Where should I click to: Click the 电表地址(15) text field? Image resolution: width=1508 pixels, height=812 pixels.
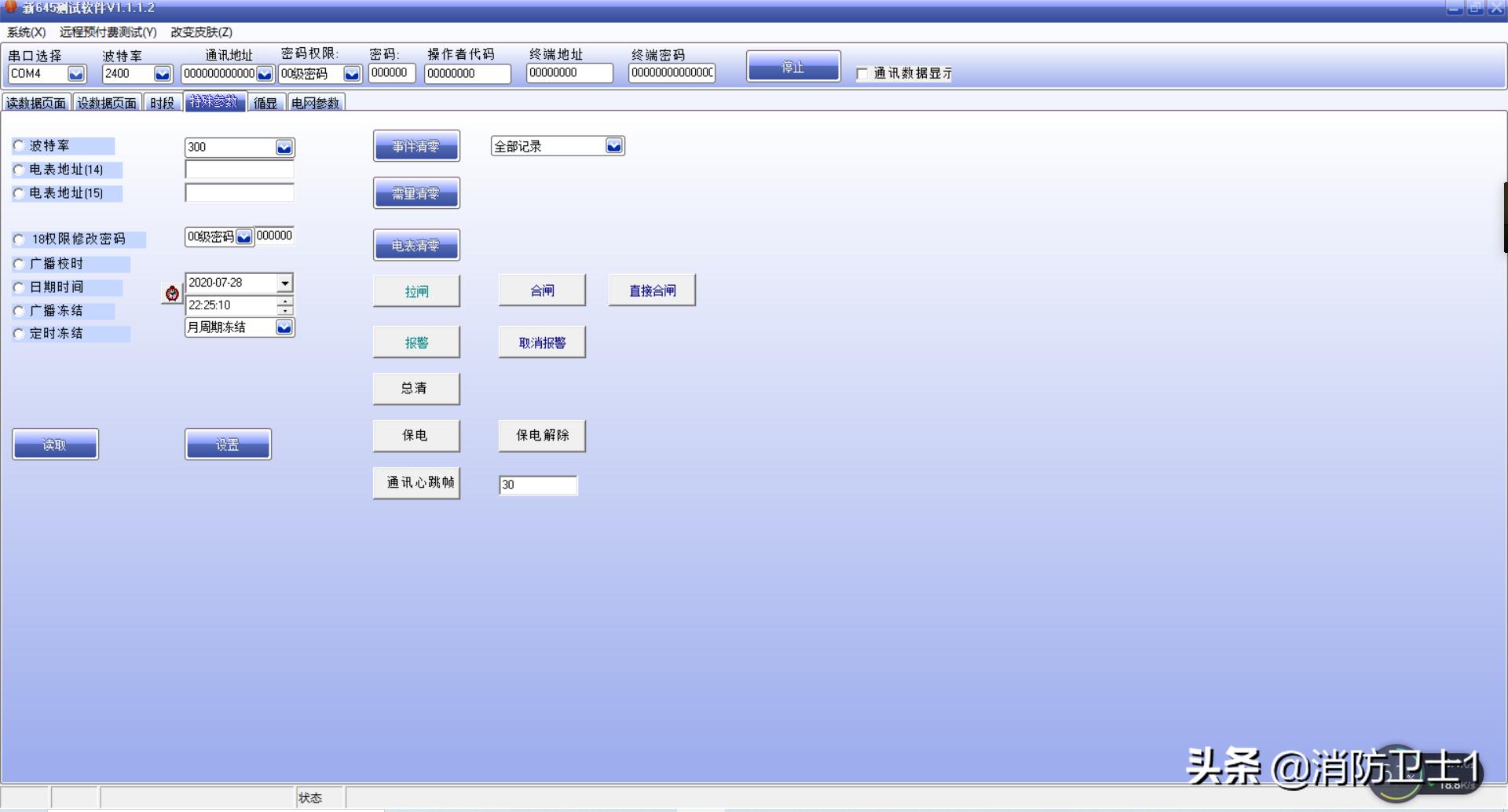[x=240, y=193]
